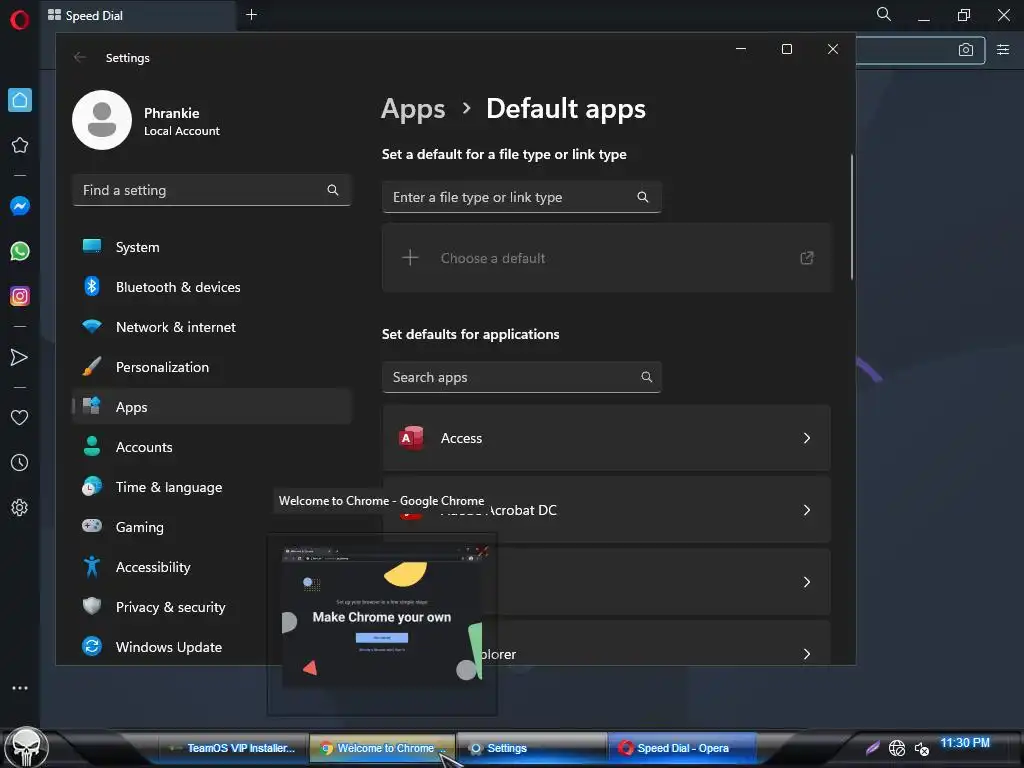Image resolution: width=1024 pixels, height=768 pixels.
Task: Take snapshot with Opera camera icon
Action: coord(966,50)
